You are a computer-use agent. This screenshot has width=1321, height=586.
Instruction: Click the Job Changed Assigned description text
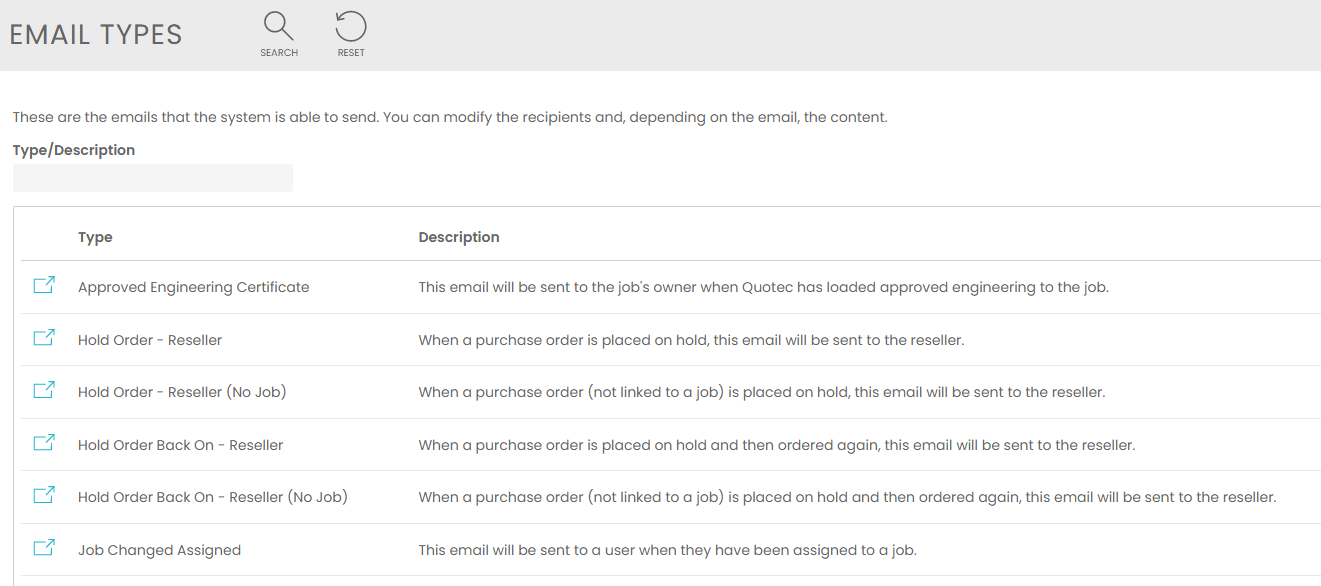[667, 550]
